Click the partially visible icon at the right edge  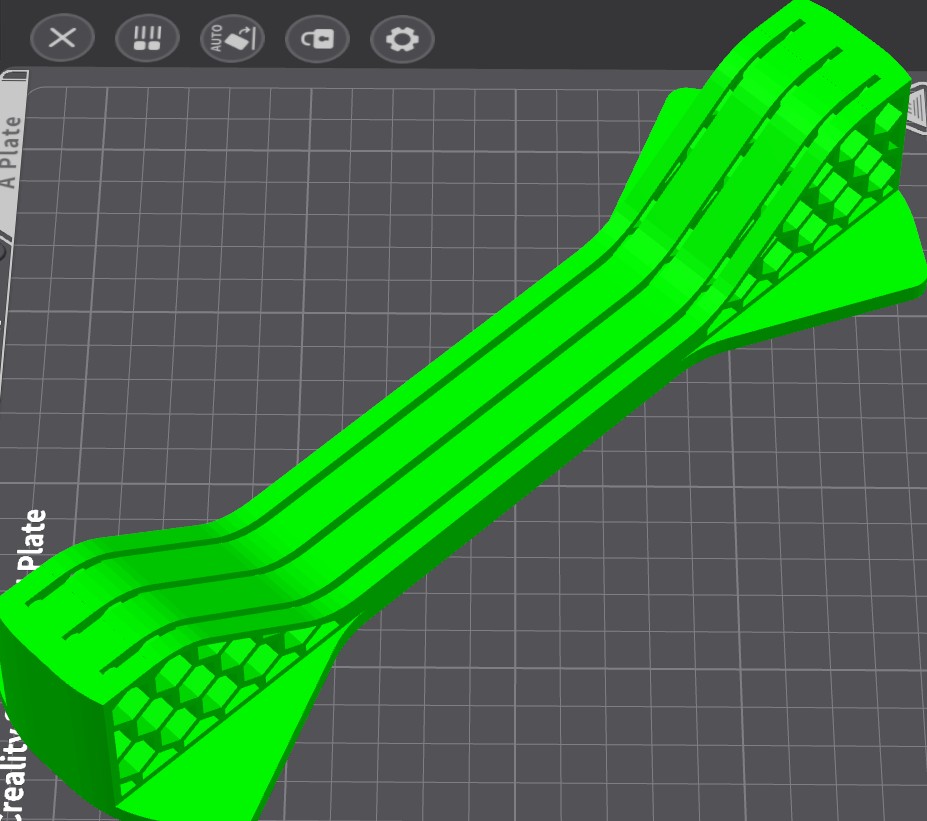click(x=918, y=108)
